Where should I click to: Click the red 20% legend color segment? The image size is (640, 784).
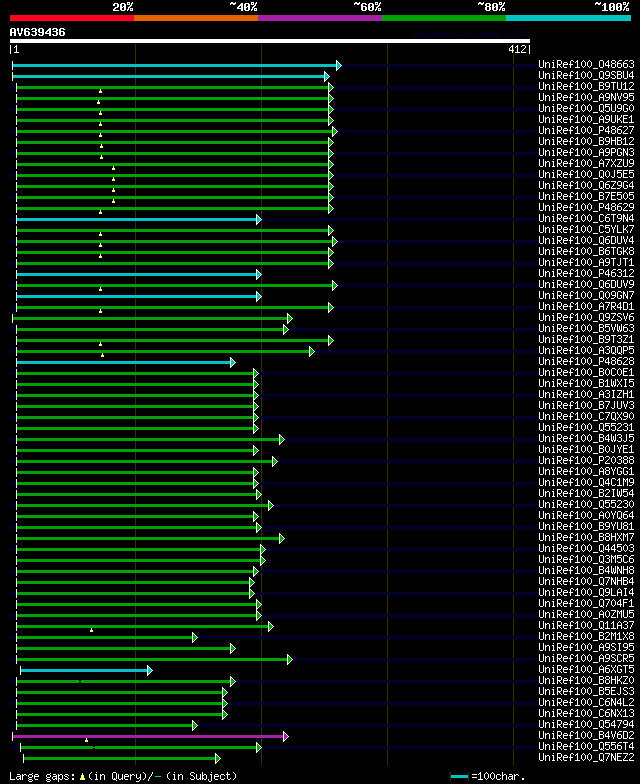[72, 18]
